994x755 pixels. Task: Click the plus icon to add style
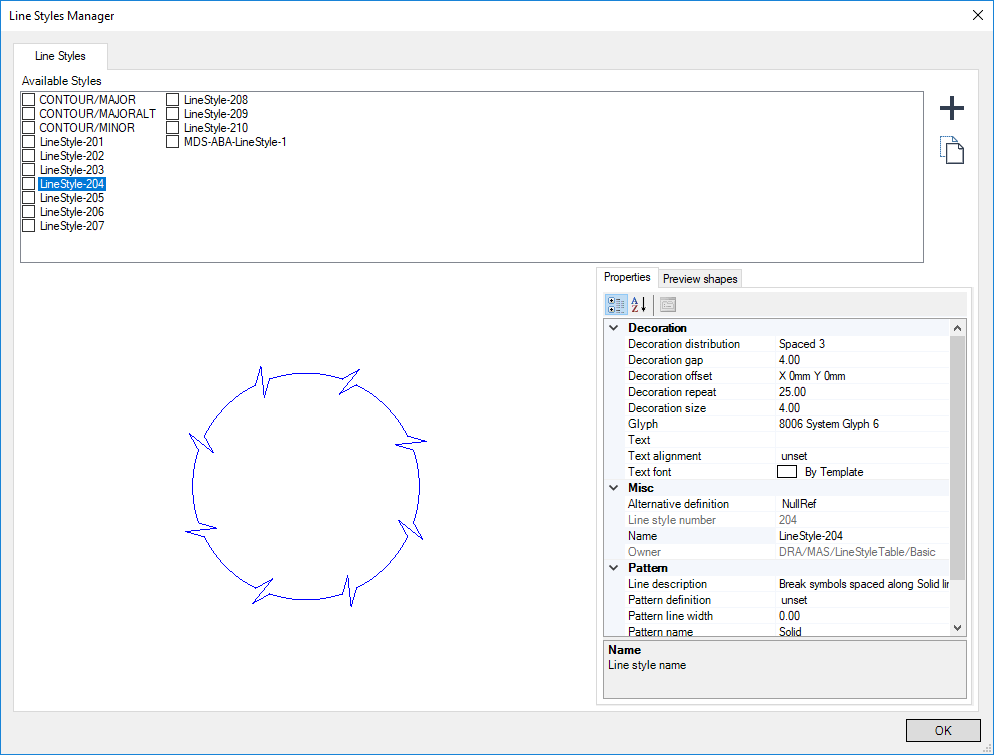[x=952, y=108]
